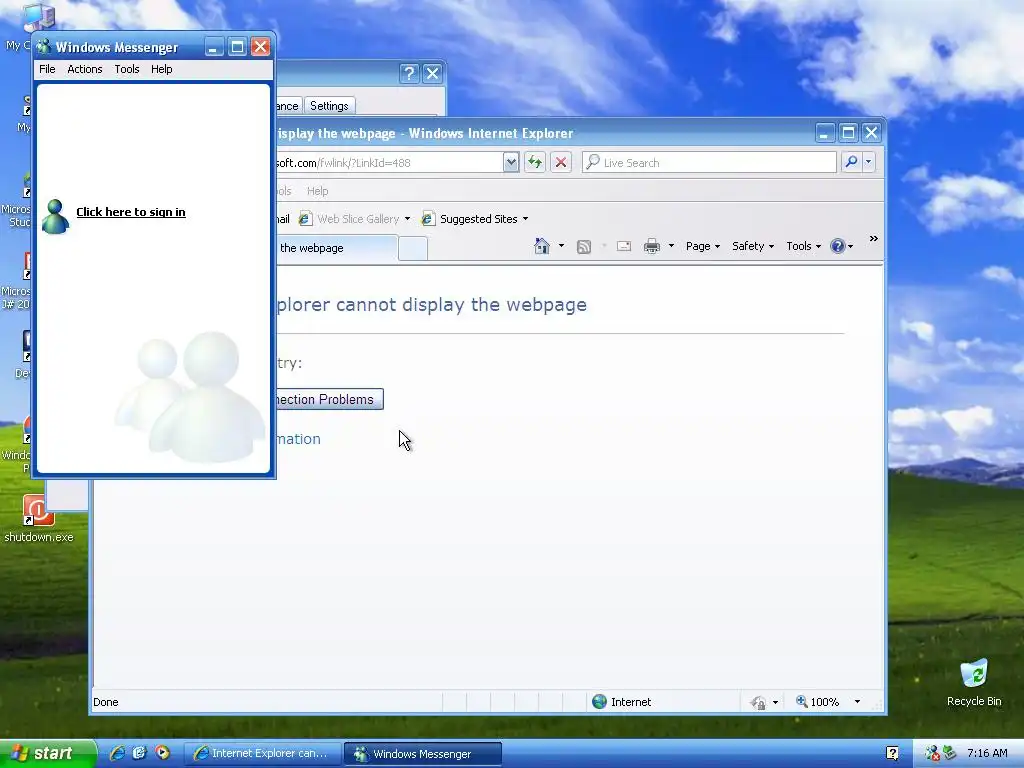The width and height of the screenshot is (1024, 768).
Task: Click the refresh page icon in Internet Explorer
Action: pos(535,162)
